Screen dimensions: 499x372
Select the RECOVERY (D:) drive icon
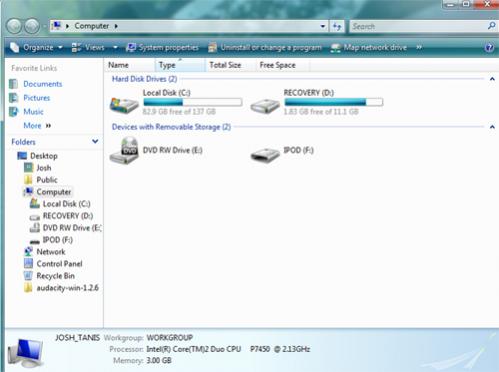(x=265, y=106)
